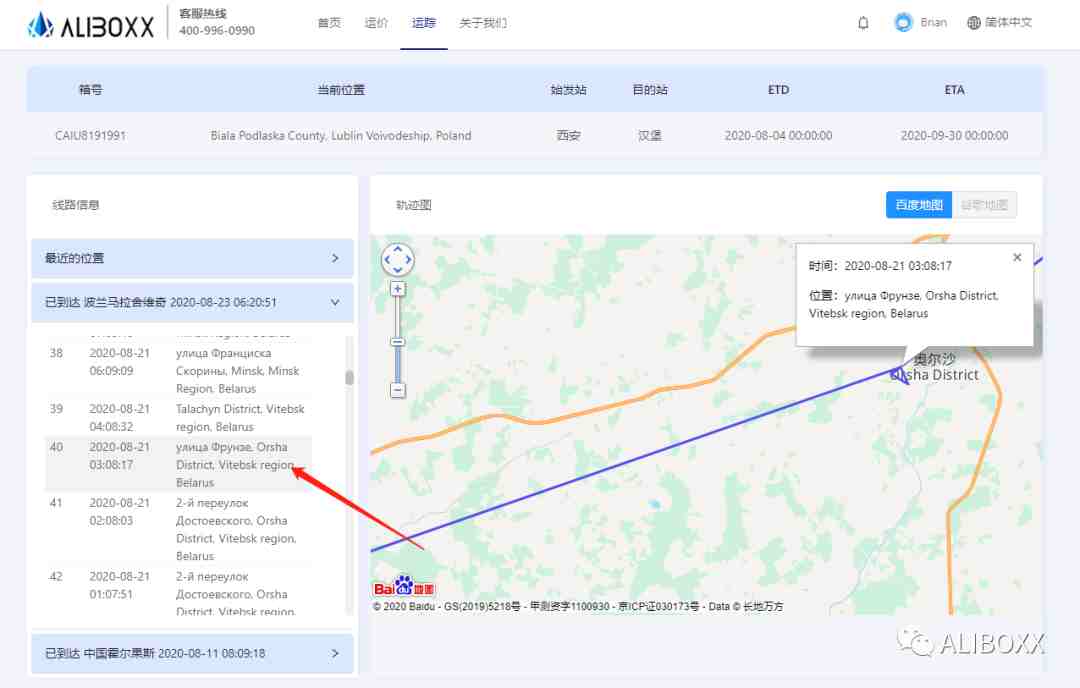Click the ETD column header
The width and height of the screenshot is (1080, 688).
pos(778,90)
